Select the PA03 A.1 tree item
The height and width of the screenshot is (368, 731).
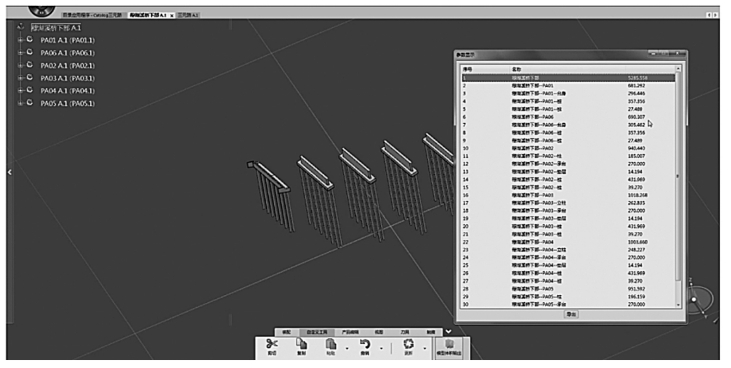tap(68, 78)
